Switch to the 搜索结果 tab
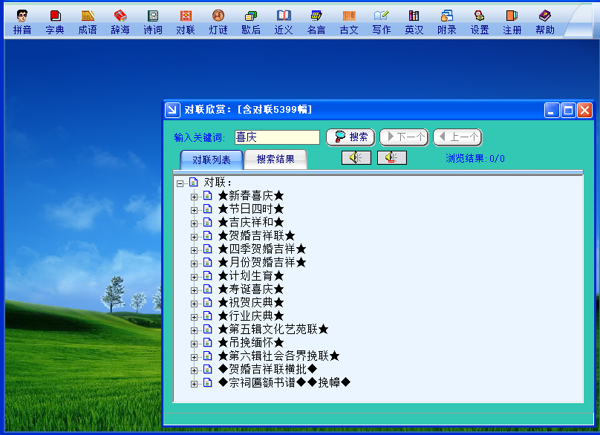The height and width of the screenshot is (435, 600). tap(275, 159)
